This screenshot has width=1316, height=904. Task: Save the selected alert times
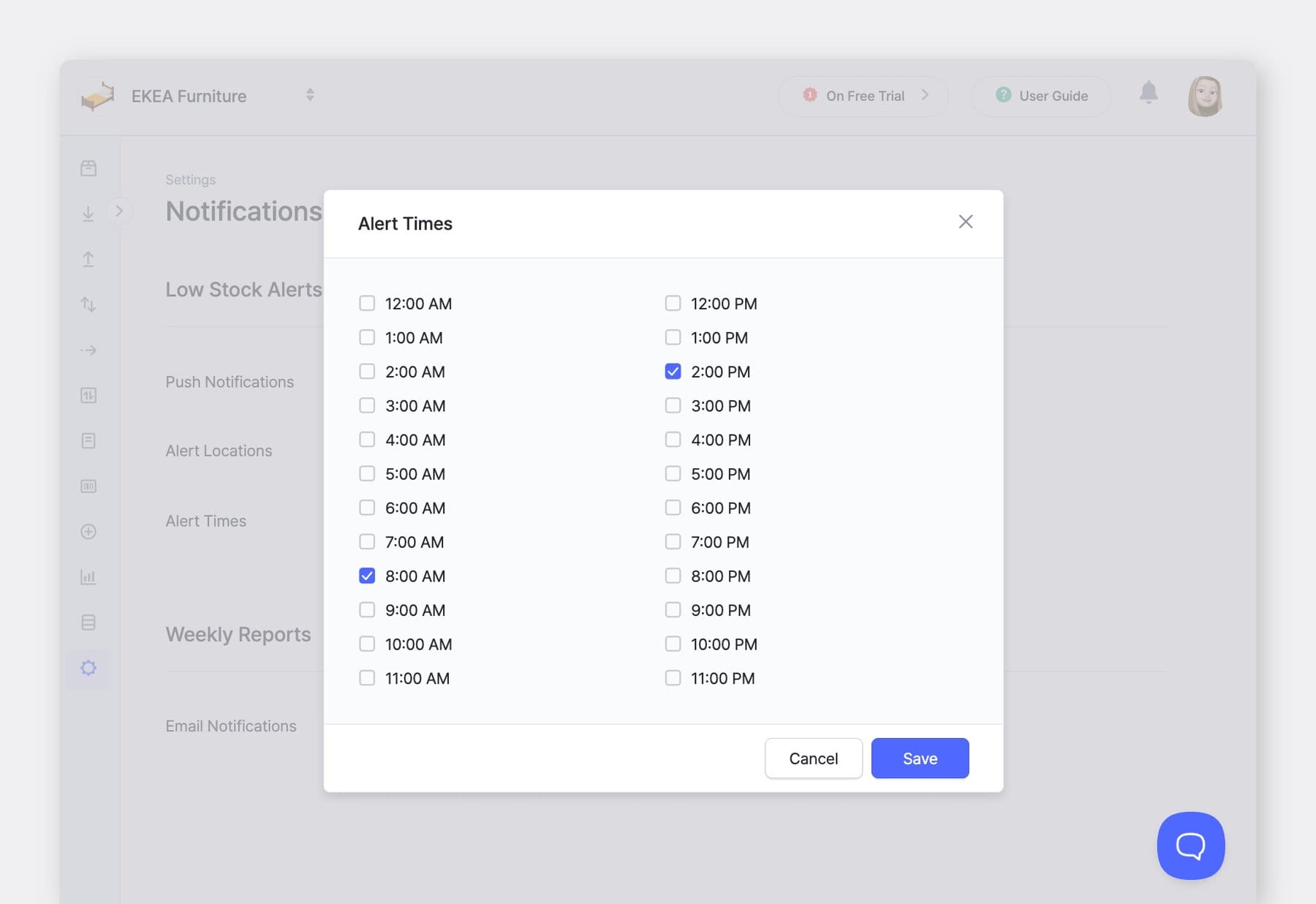click(920, 758)
